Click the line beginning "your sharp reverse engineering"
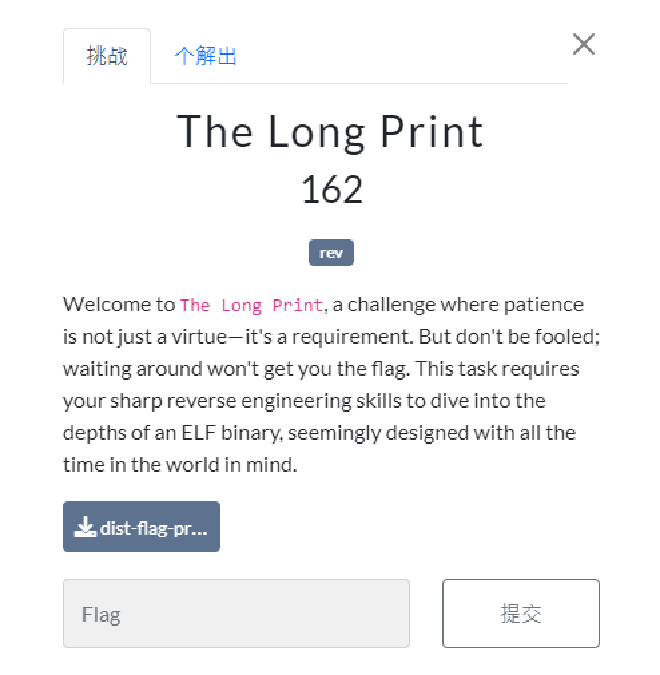This screenshot has width=660, height=675. (x=304, y=401)
